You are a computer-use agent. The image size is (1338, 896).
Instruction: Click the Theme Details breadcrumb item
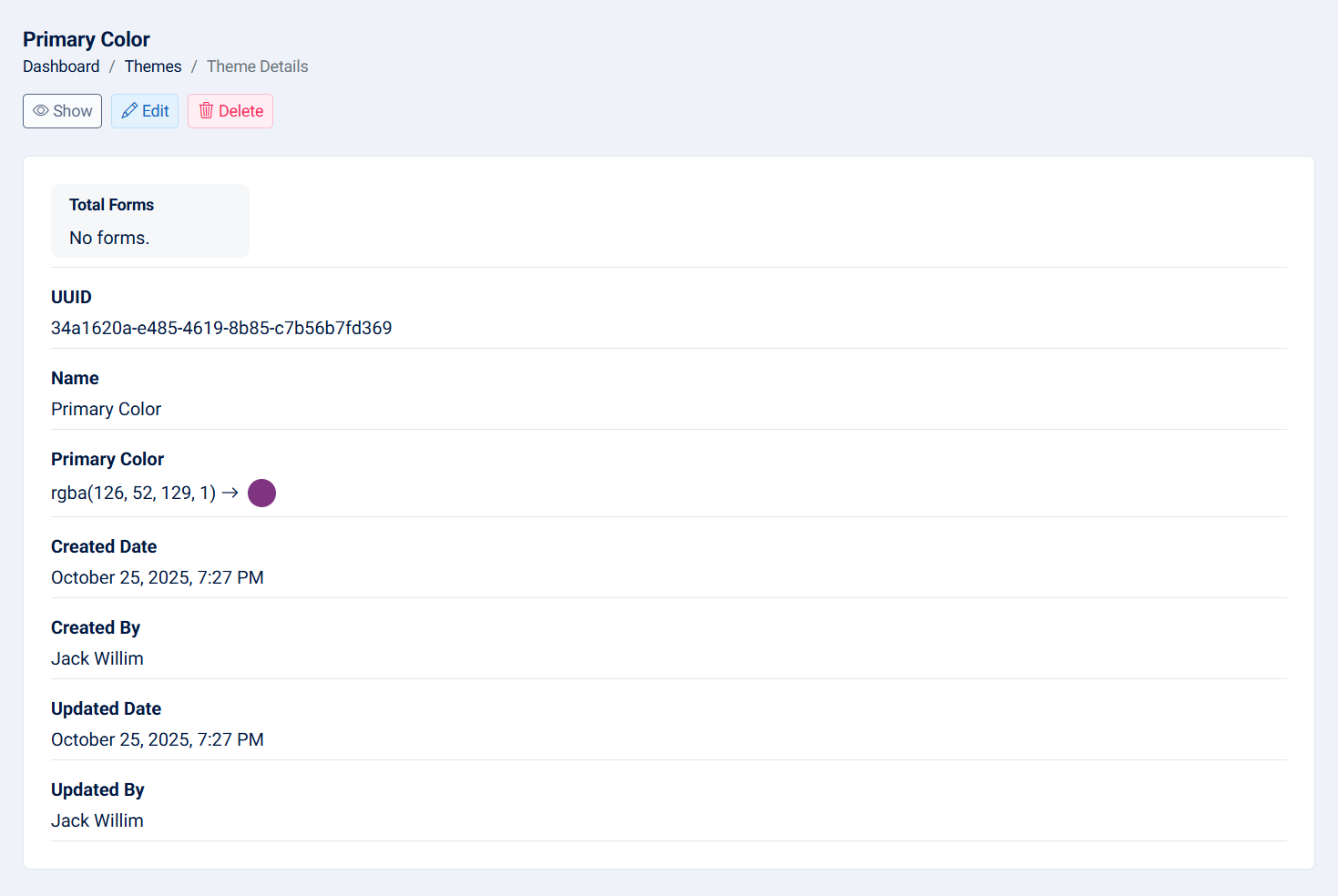click(x=257, y=66)
